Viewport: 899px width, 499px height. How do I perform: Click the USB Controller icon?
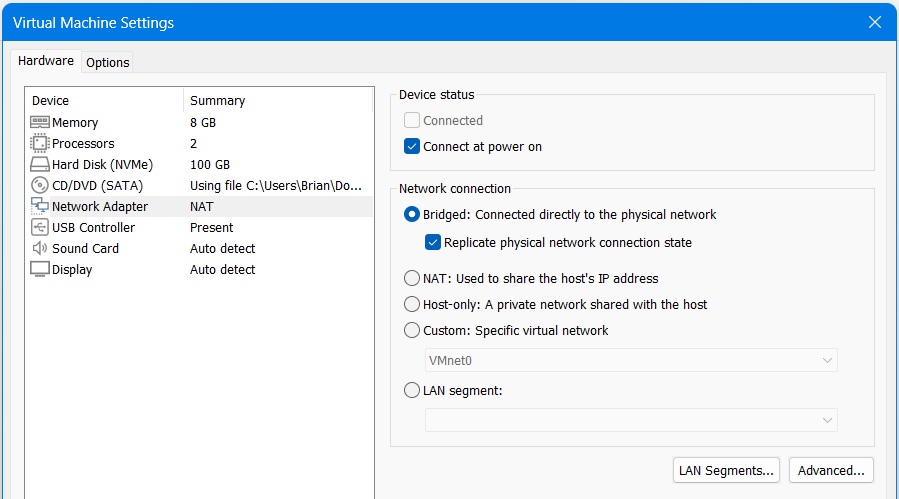pyautogui.click(x=40, y=227)
